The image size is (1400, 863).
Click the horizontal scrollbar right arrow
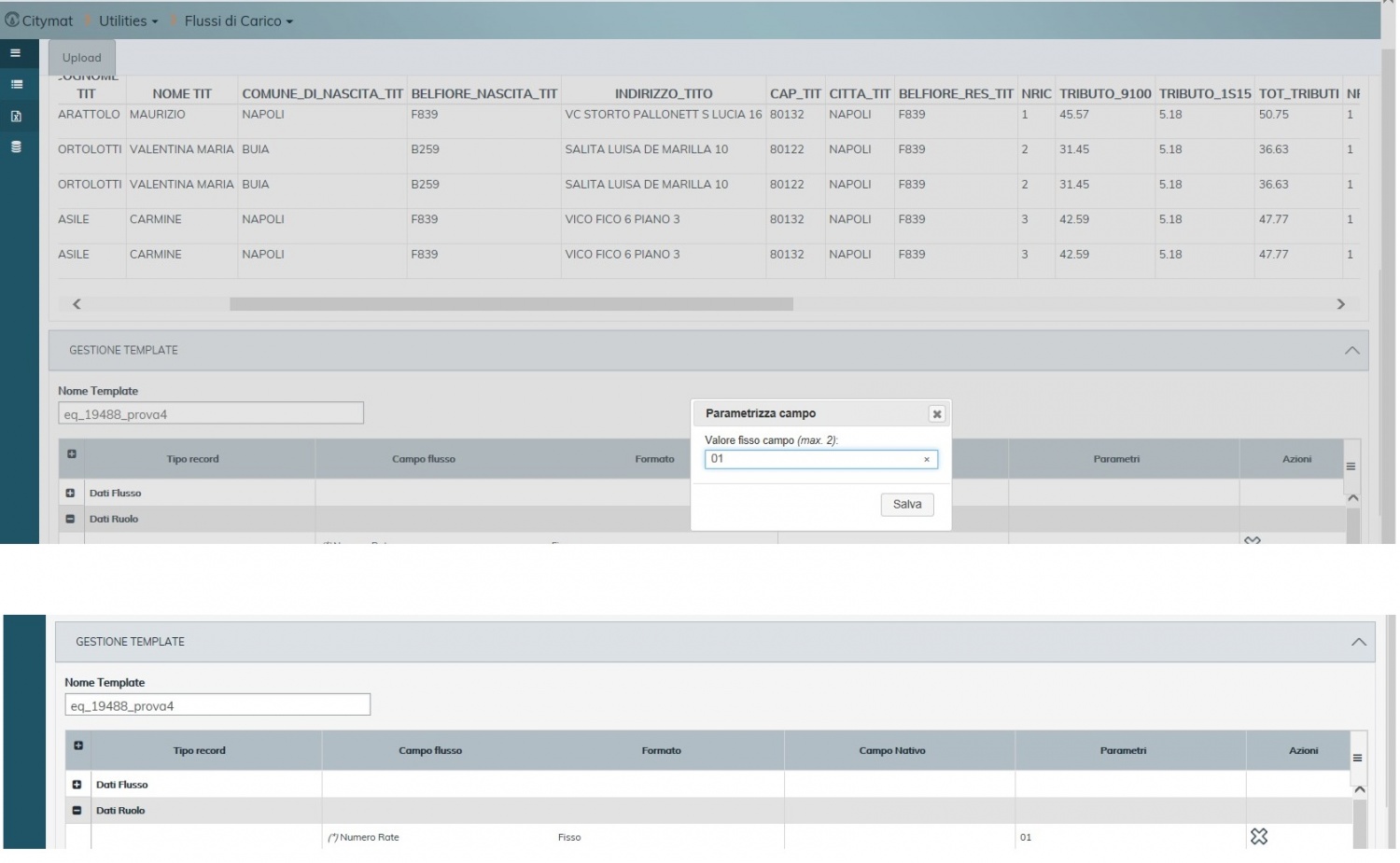(1340, 304)
